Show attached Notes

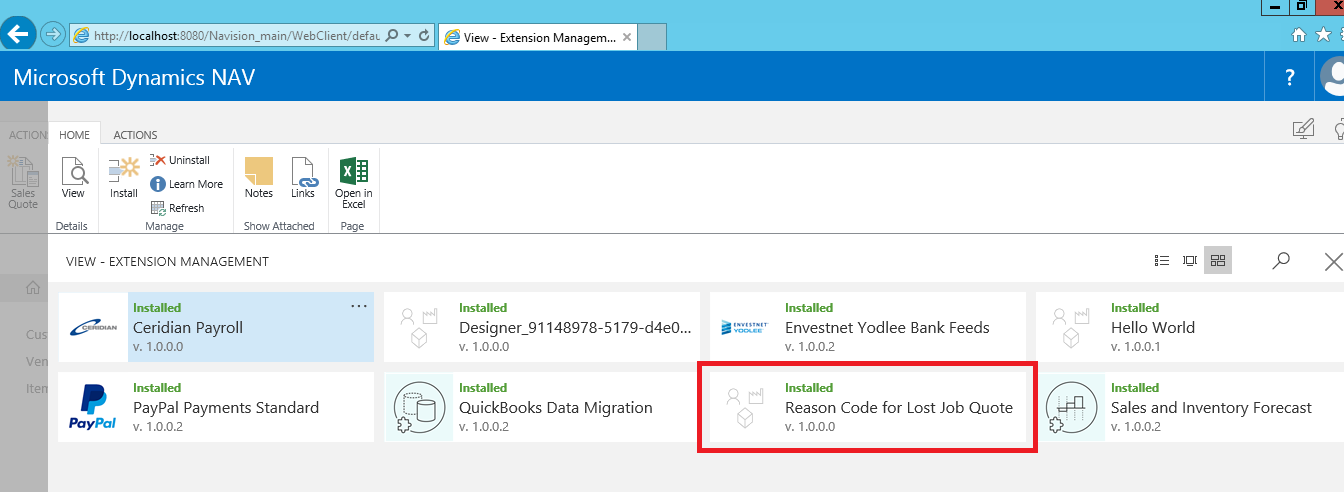click(258, 178)
